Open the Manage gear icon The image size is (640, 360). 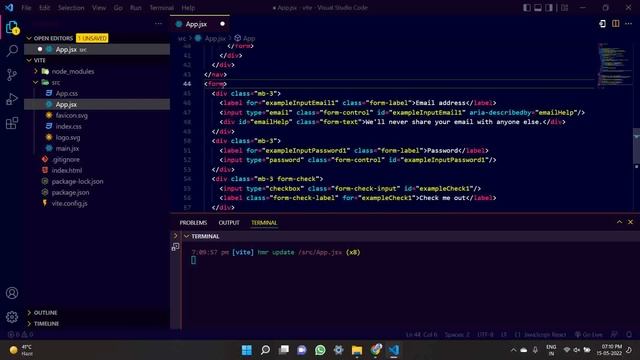12,317
